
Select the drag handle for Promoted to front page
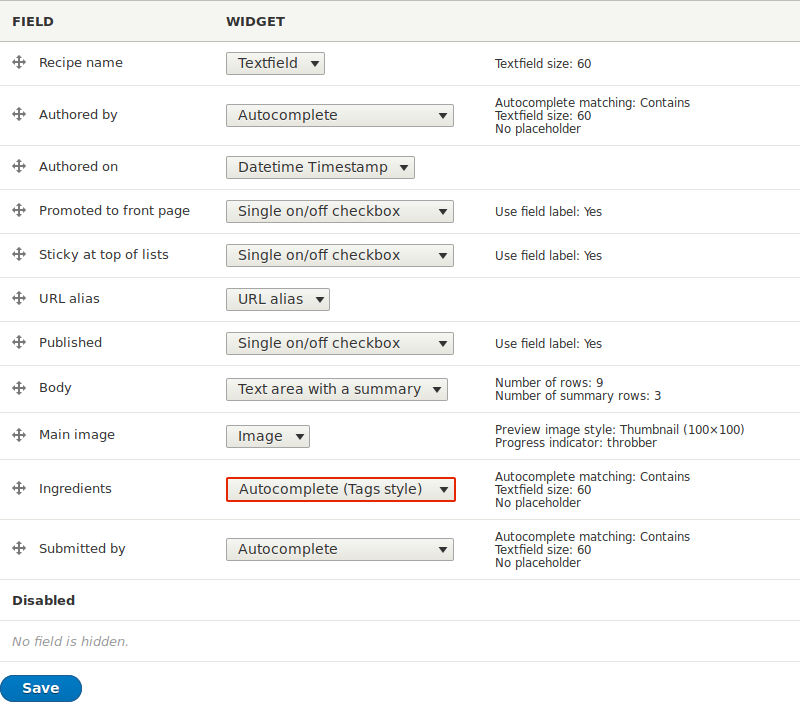point(19,211)
